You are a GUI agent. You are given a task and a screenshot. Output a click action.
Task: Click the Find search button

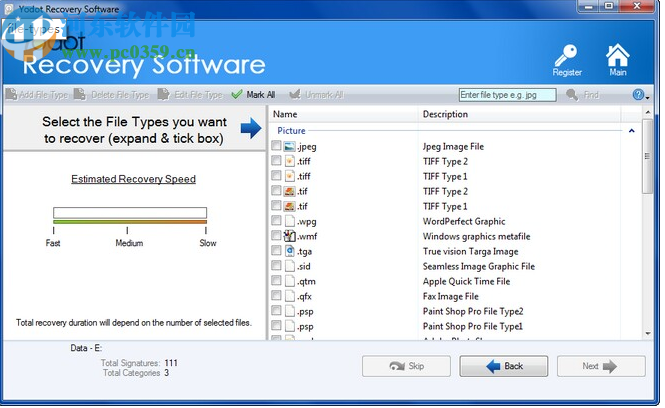point(583,95)
